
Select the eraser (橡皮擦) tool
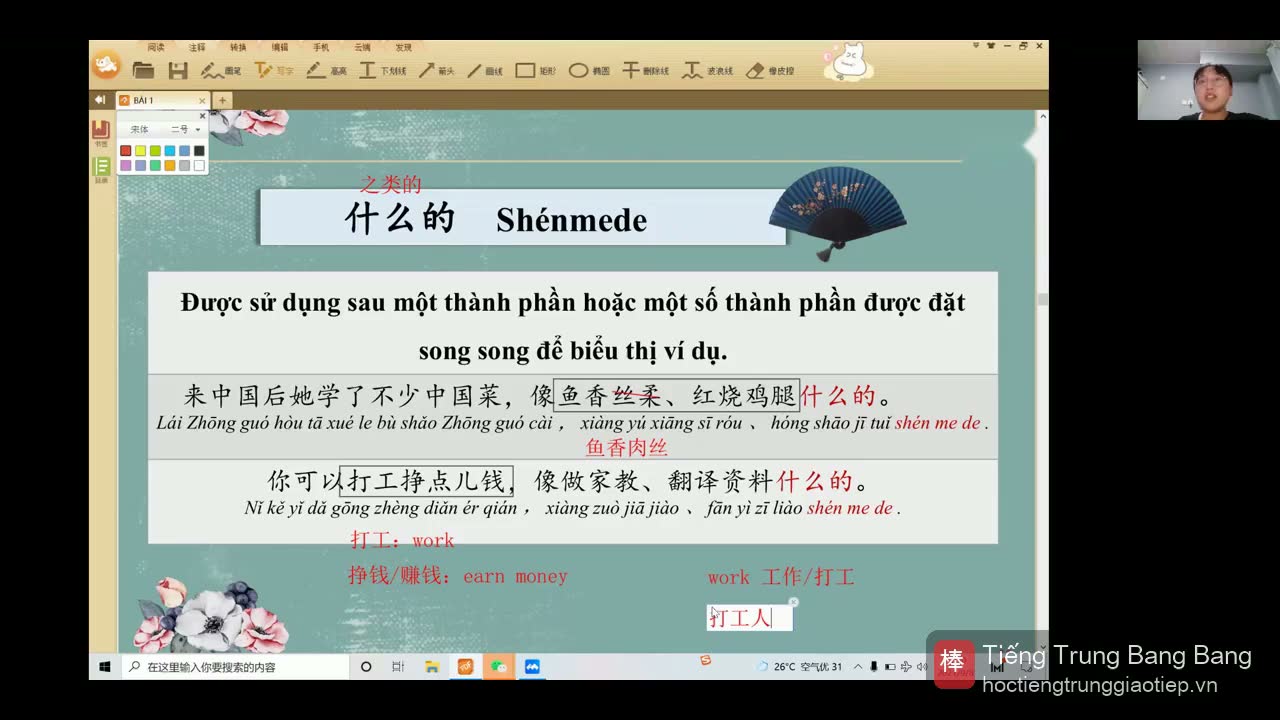coord(770,70)
